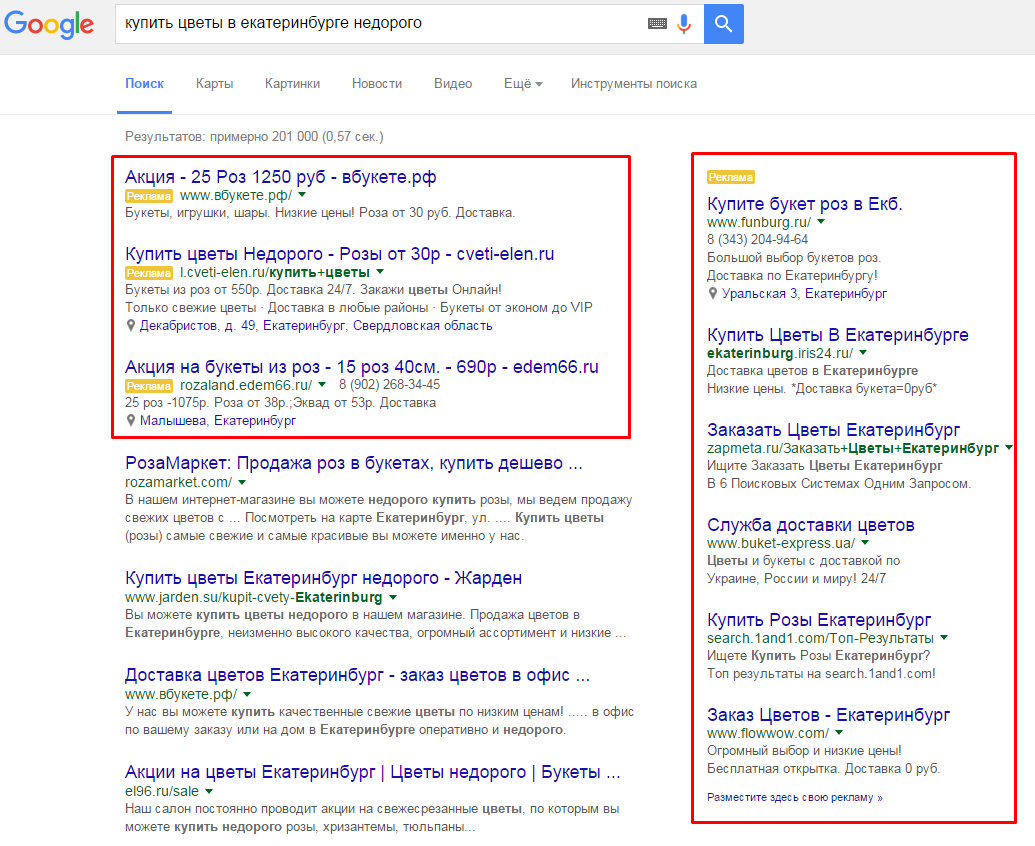The height and width of the screenshot is (846, 1035).
Task: Expand arrow next to www.funburg.ru/
Action: click(821, 222)
